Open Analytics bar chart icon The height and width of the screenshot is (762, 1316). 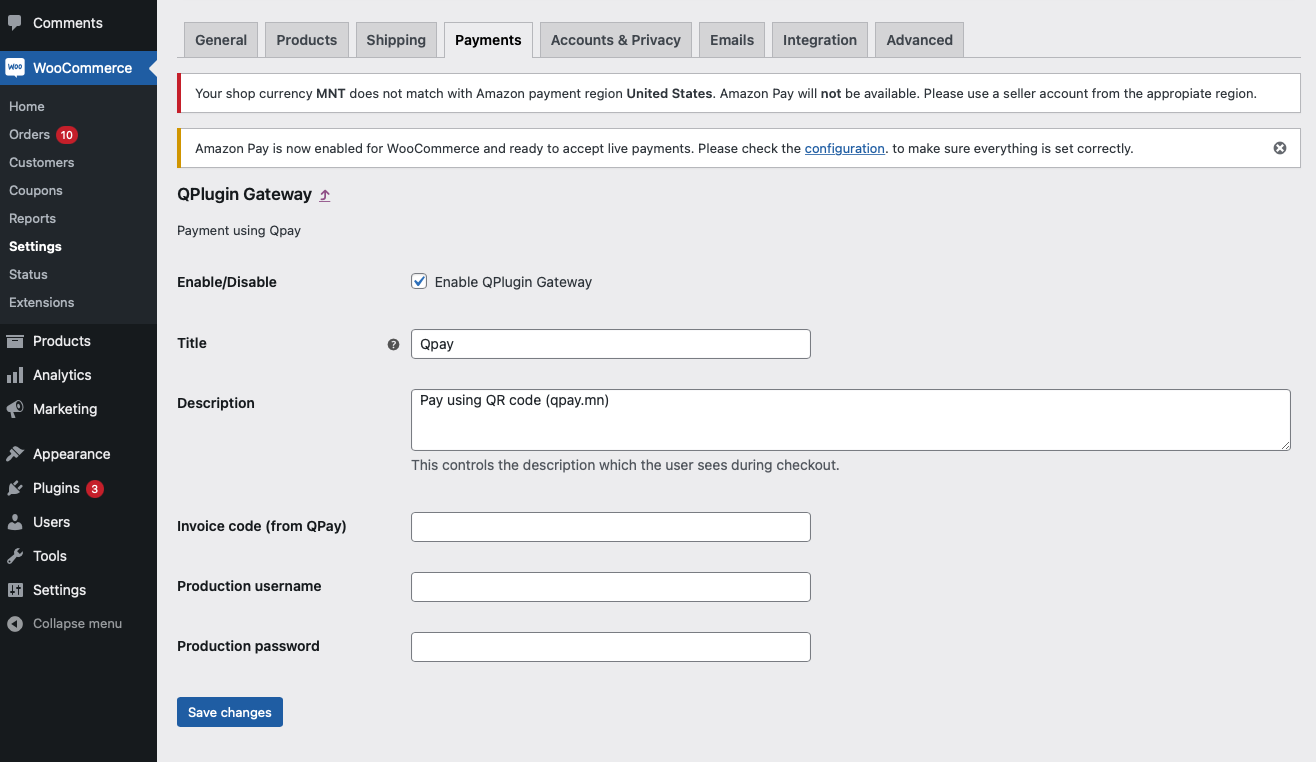coord(15,375)
